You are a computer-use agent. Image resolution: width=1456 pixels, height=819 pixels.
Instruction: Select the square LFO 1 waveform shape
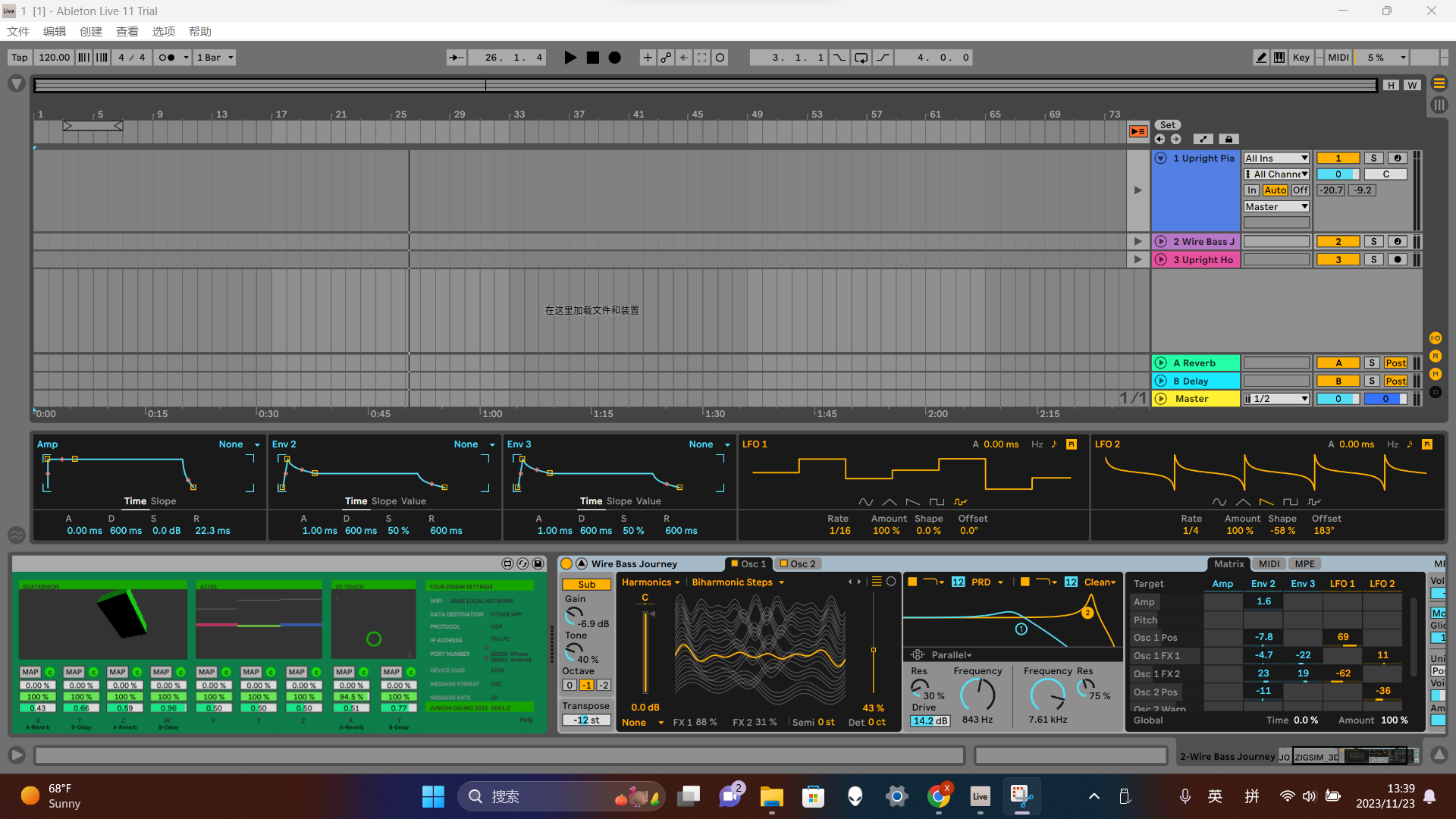click(937, 502)
